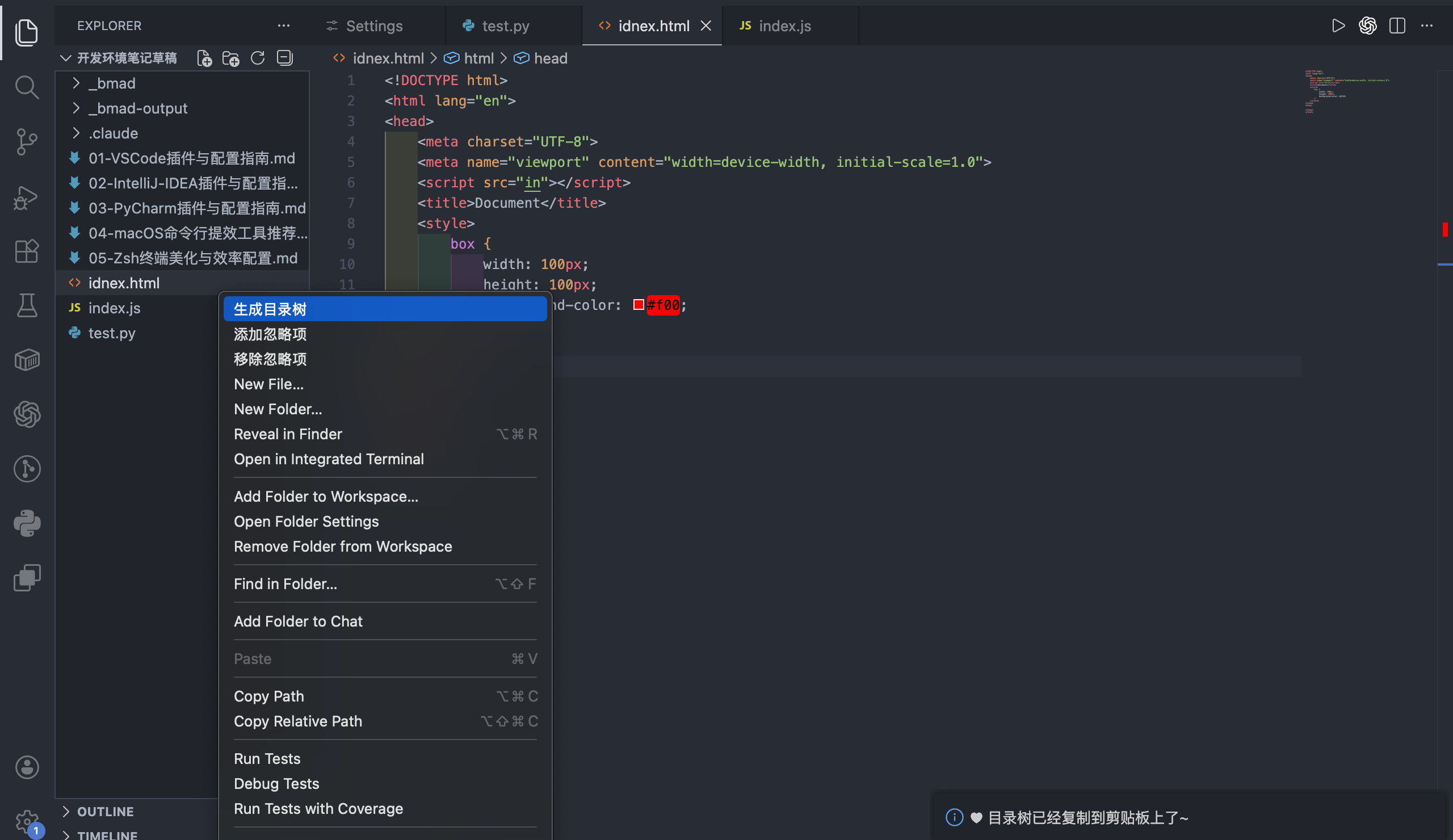
Task: Open the Source Control view
Action: (27, 141)
